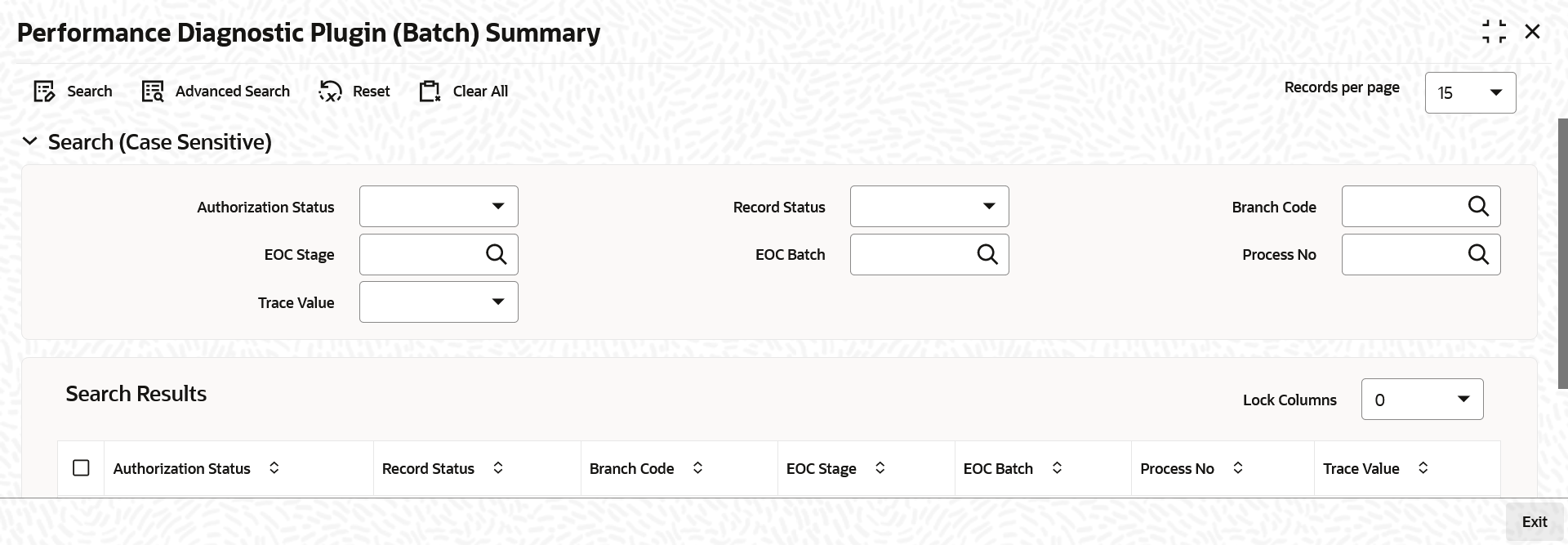Collapse the Search (Case Sensitive) section

(x=30, y=141)
